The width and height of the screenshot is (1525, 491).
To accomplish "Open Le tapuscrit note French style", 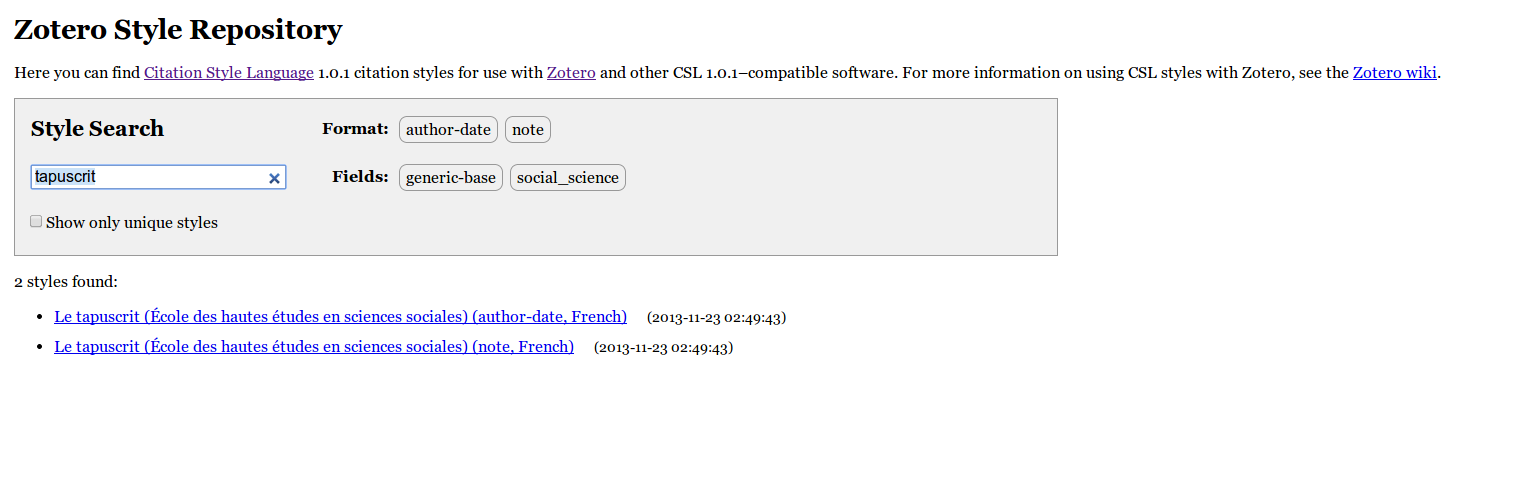I will [x=314, y=347].
